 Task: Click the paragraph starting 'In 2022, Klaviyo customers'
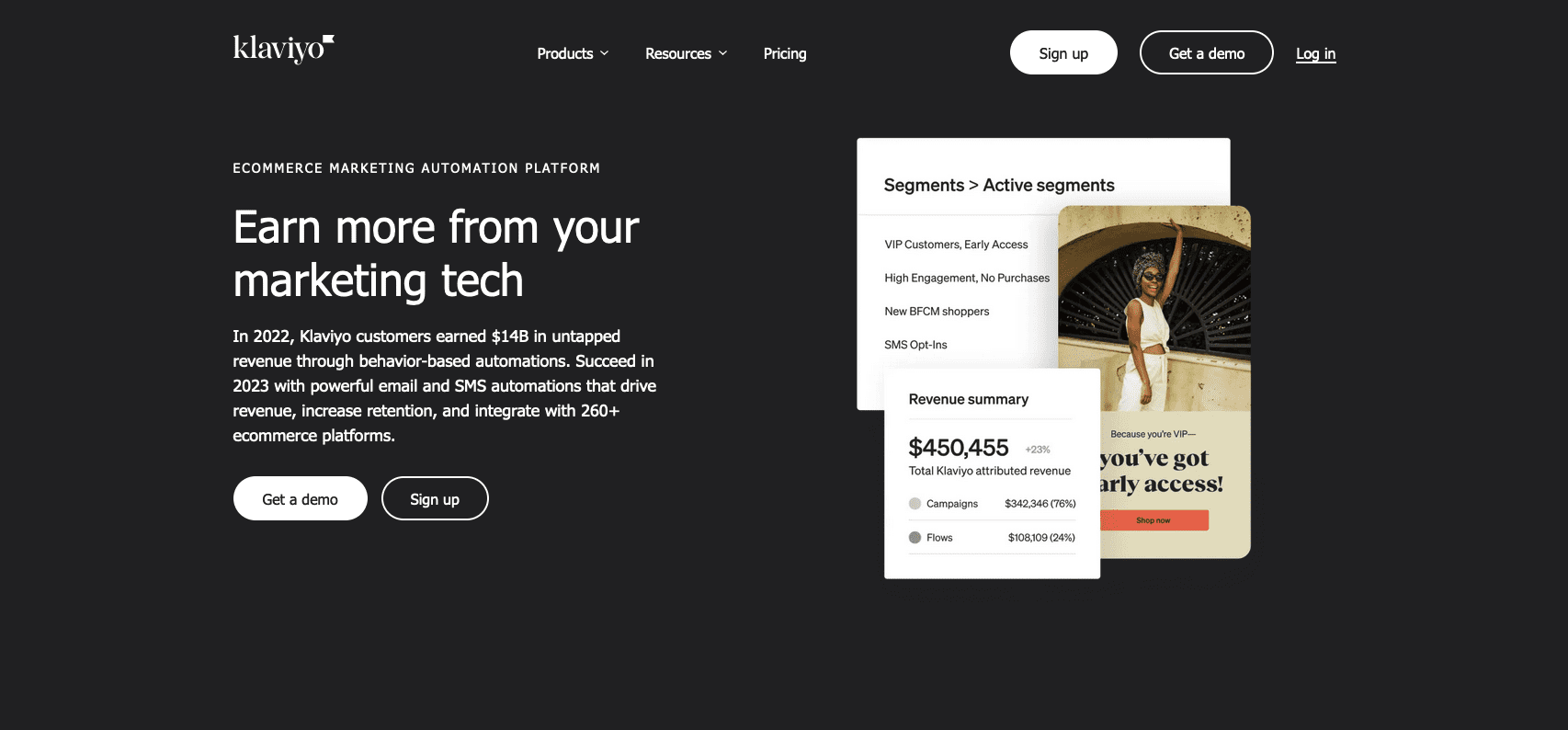pos(445,386)
